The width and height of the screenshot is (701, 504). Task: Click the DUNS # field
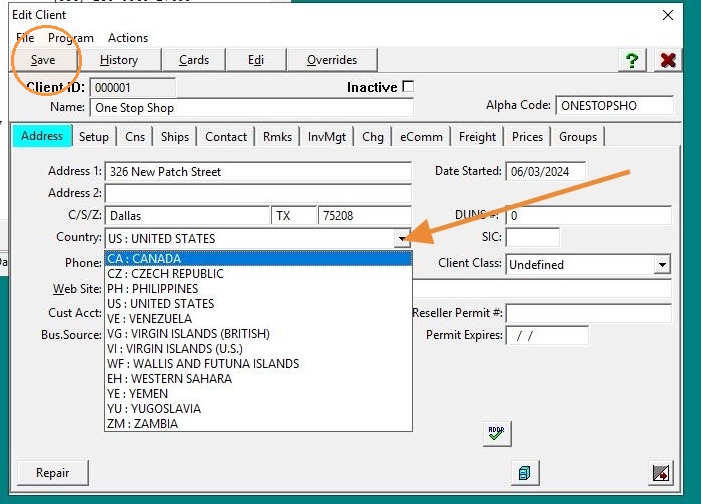point(588,216)
